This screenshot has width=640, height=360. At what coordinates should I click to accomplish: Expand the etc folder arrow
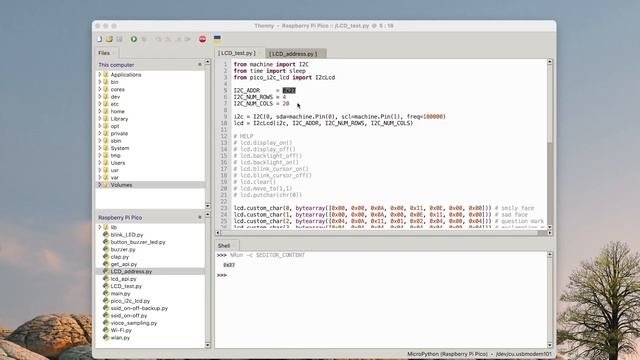(100, 104)
